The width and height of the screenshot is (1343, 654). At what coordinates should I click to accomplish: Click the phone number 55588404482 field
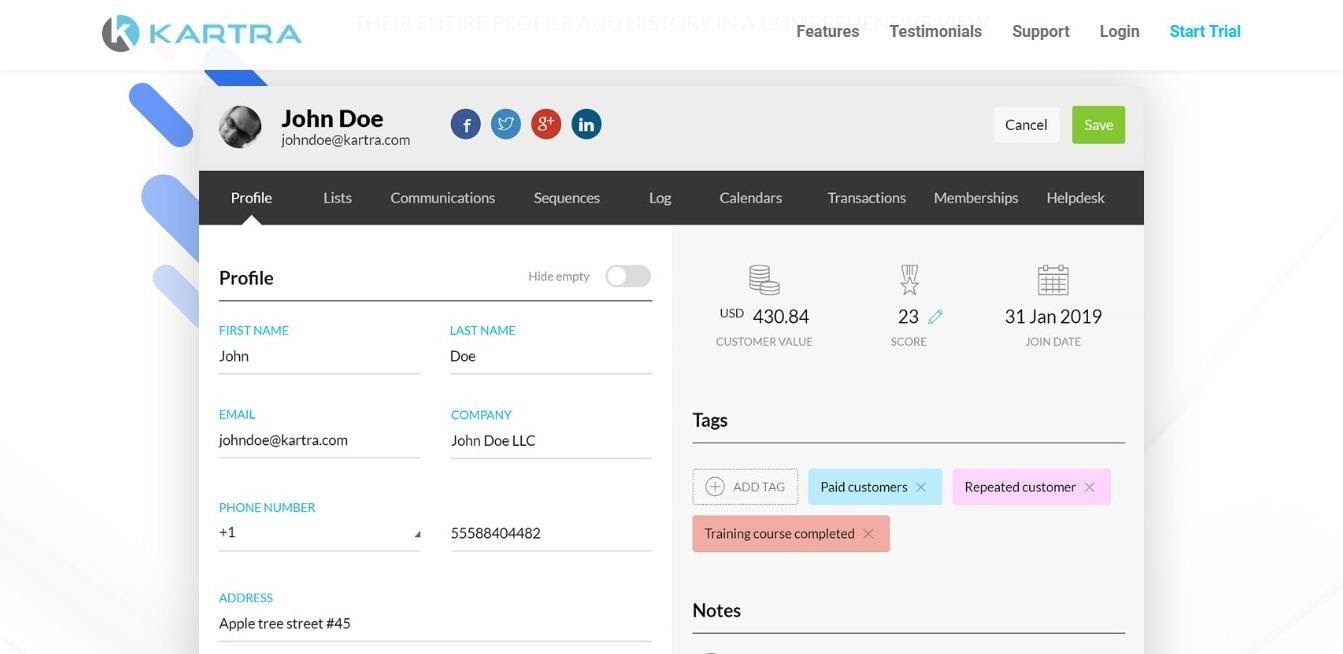coord(551,534)
